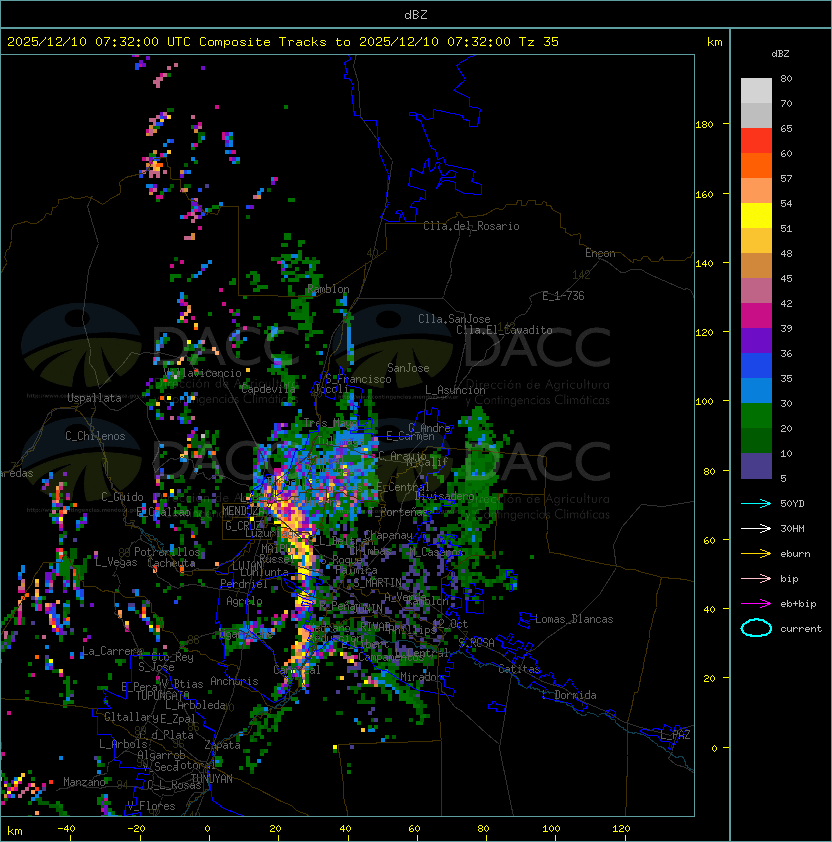This screenshot has height=842, width=832.
Task: Pick the light blue swatch below the 35 label
Action: [x=756, y=391]
